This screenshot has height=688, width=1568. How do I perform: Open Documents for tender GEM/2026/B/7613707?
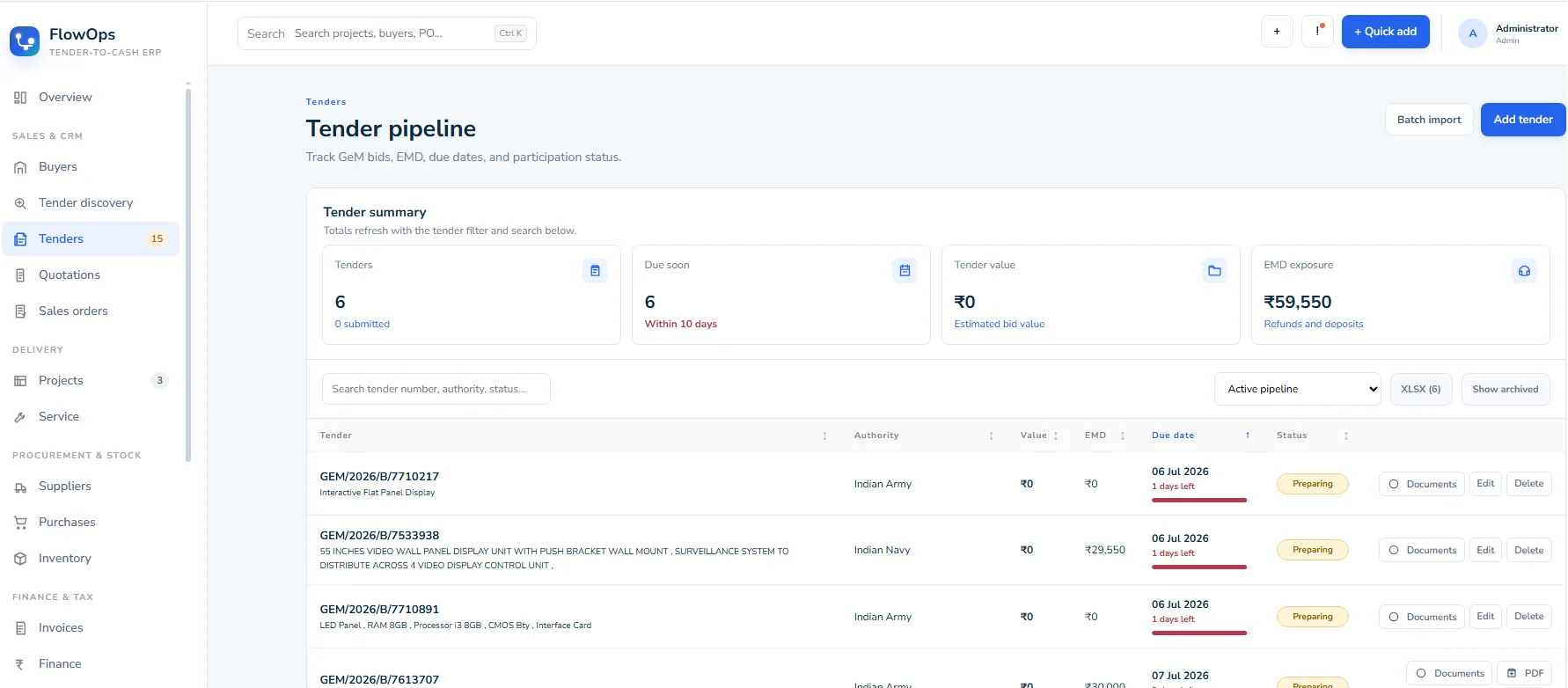1449,673
